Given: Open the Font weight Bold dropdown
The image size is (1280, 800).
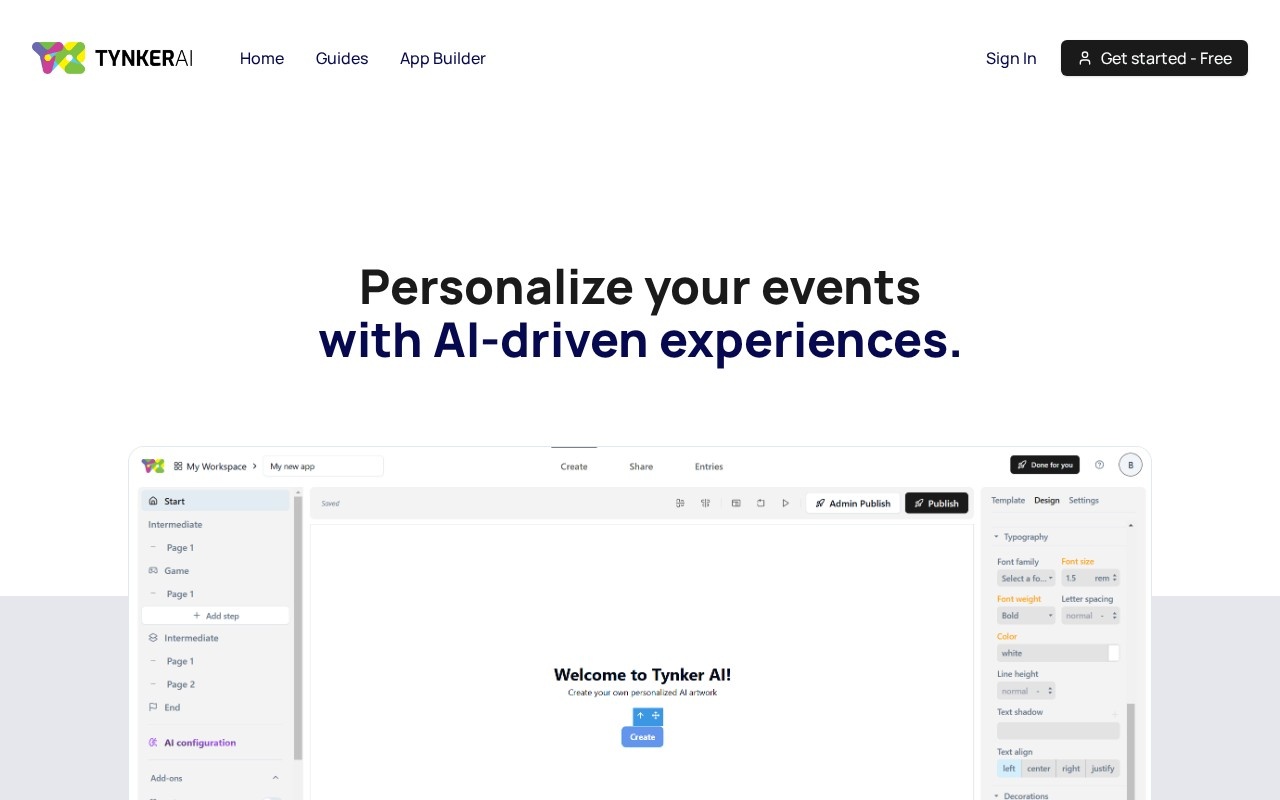Looking at the screenshot, I should tap(1026, 616).
